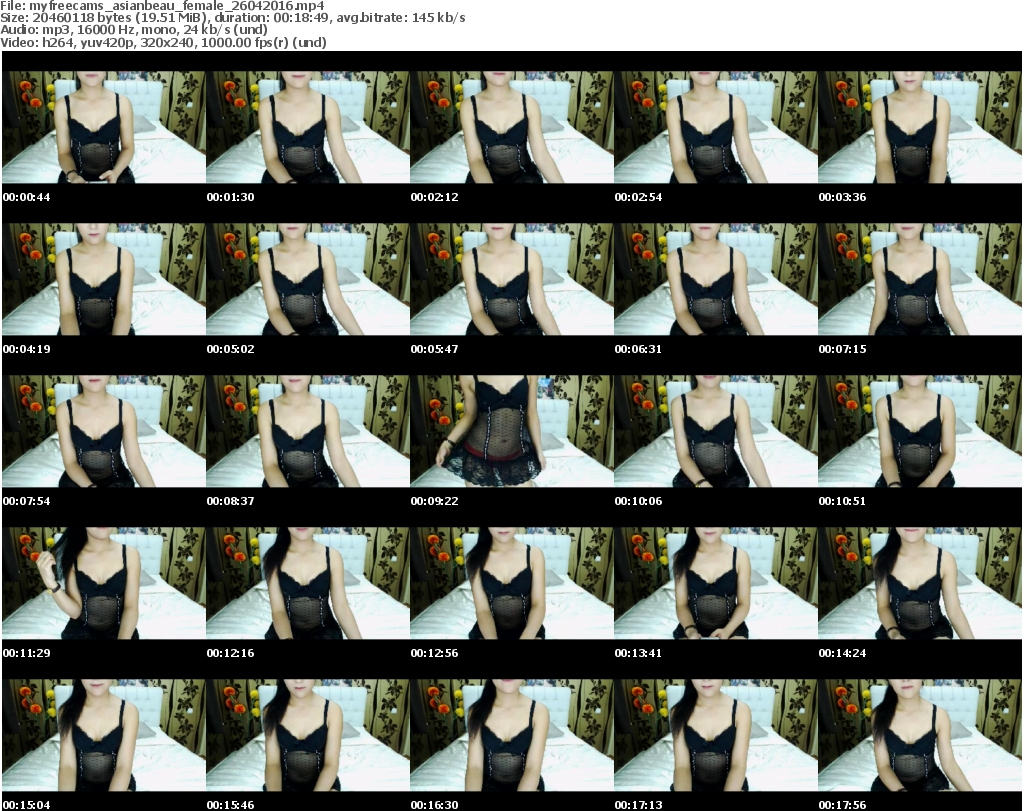Open the thumbnail above timestamp 00:17:56
The width and height of the screenshot is (1024, 811).
click(920, 735)
